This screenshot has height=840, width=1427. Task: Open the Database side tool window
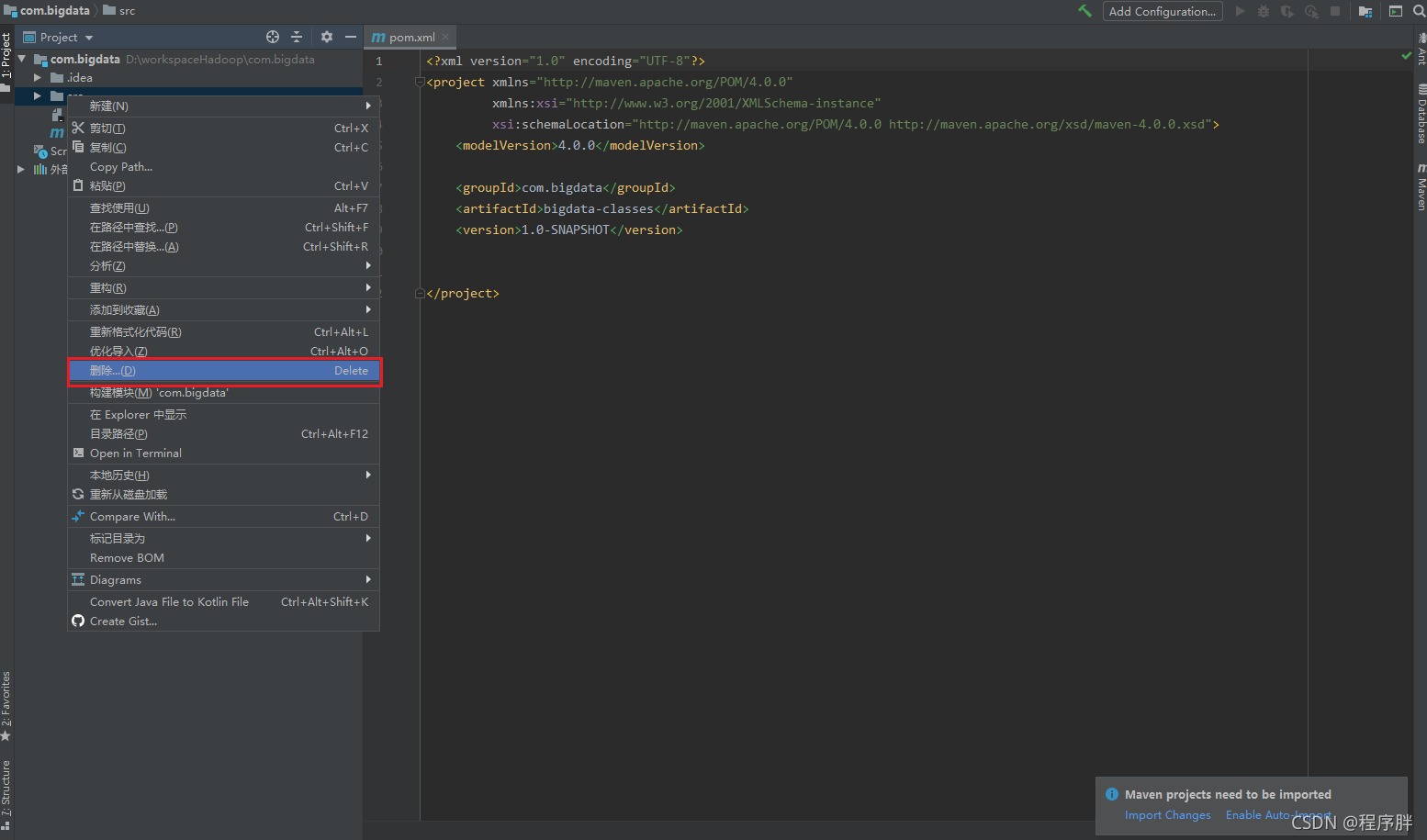click(1421, 113)
